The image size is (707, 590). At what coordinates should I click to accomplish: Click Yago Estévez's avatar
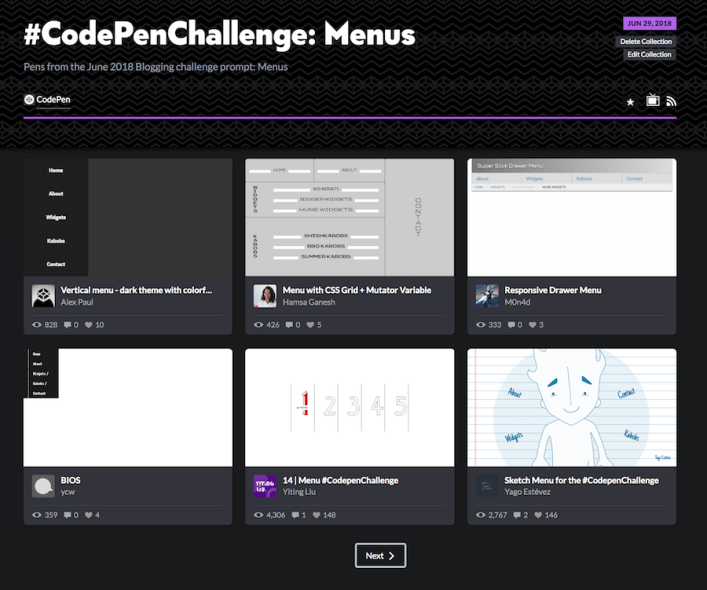pos(487,486)
